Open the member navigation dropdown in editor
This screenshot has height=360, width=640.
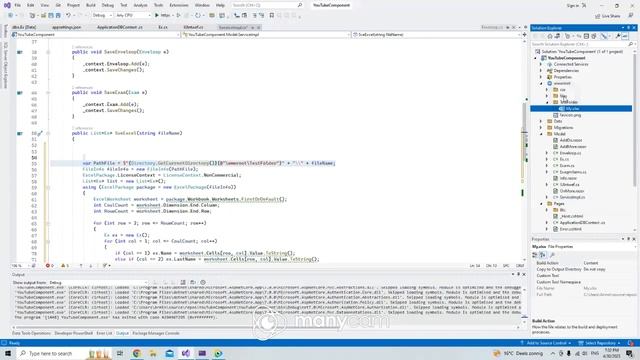pyautogui.click(x=436, y=35)
